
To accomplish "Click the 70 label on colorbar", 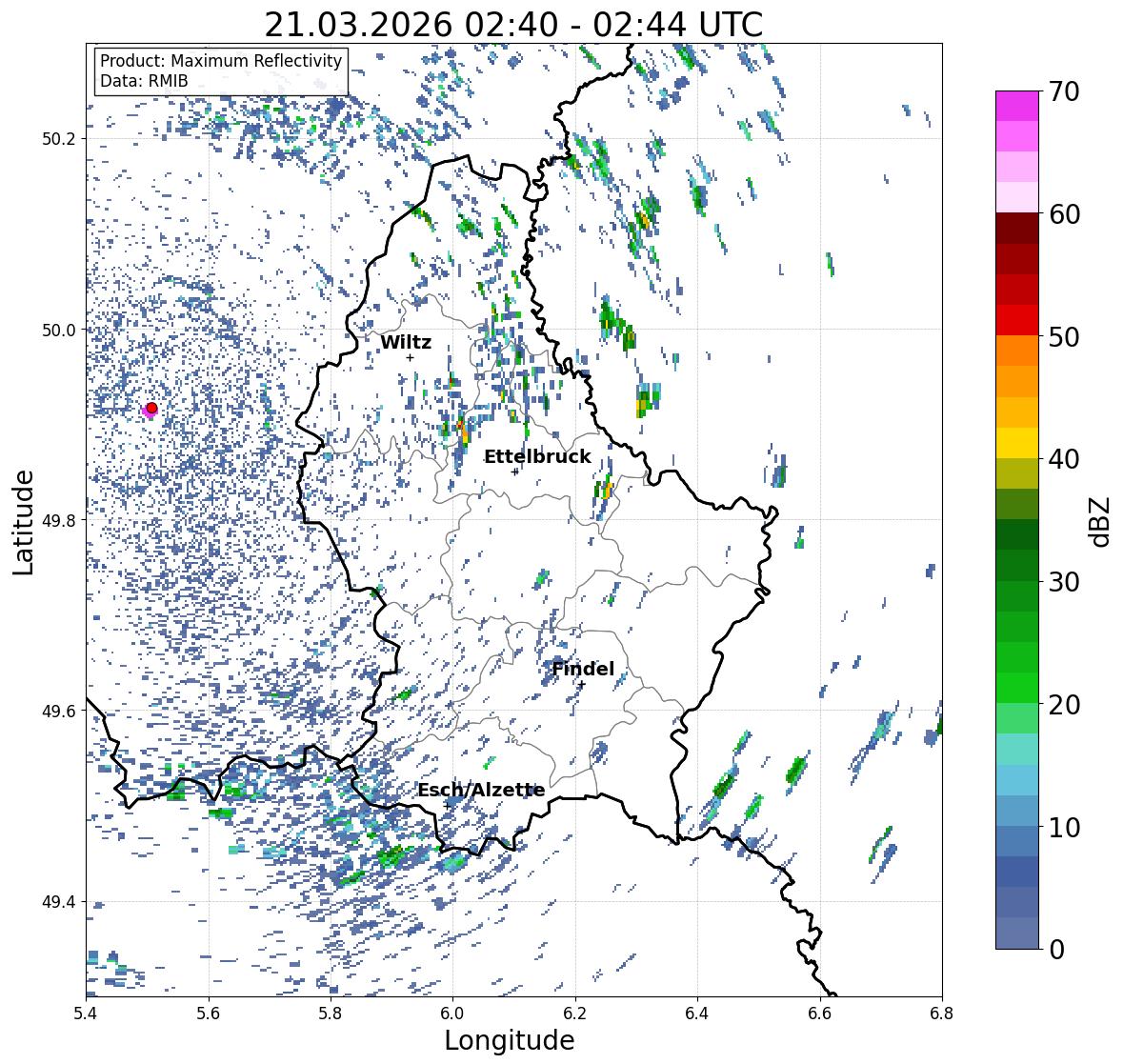I will [1064, 91].
